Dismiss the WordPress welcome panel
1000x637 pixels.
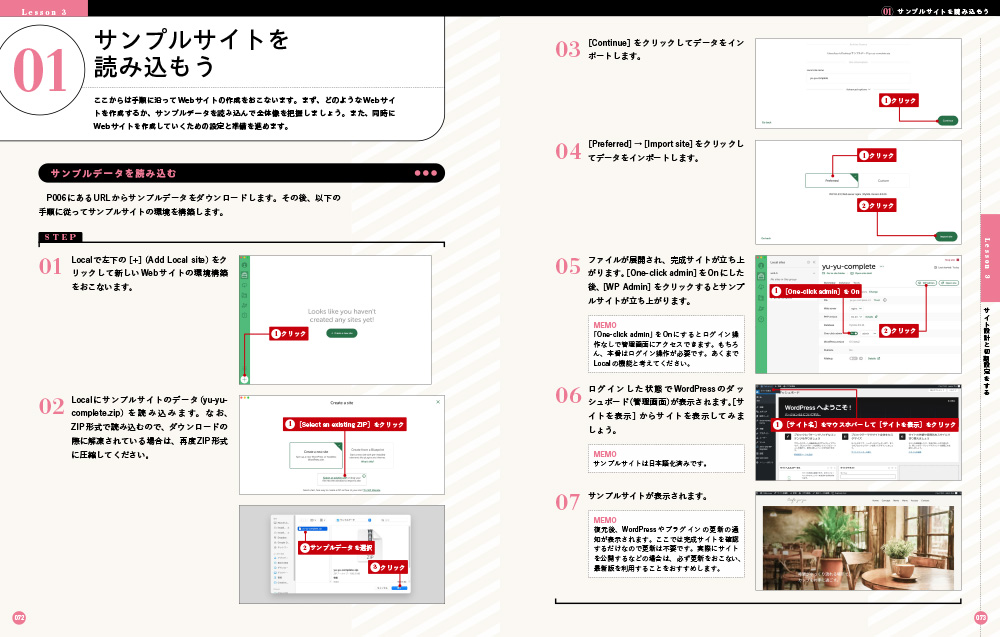[952, 401]
